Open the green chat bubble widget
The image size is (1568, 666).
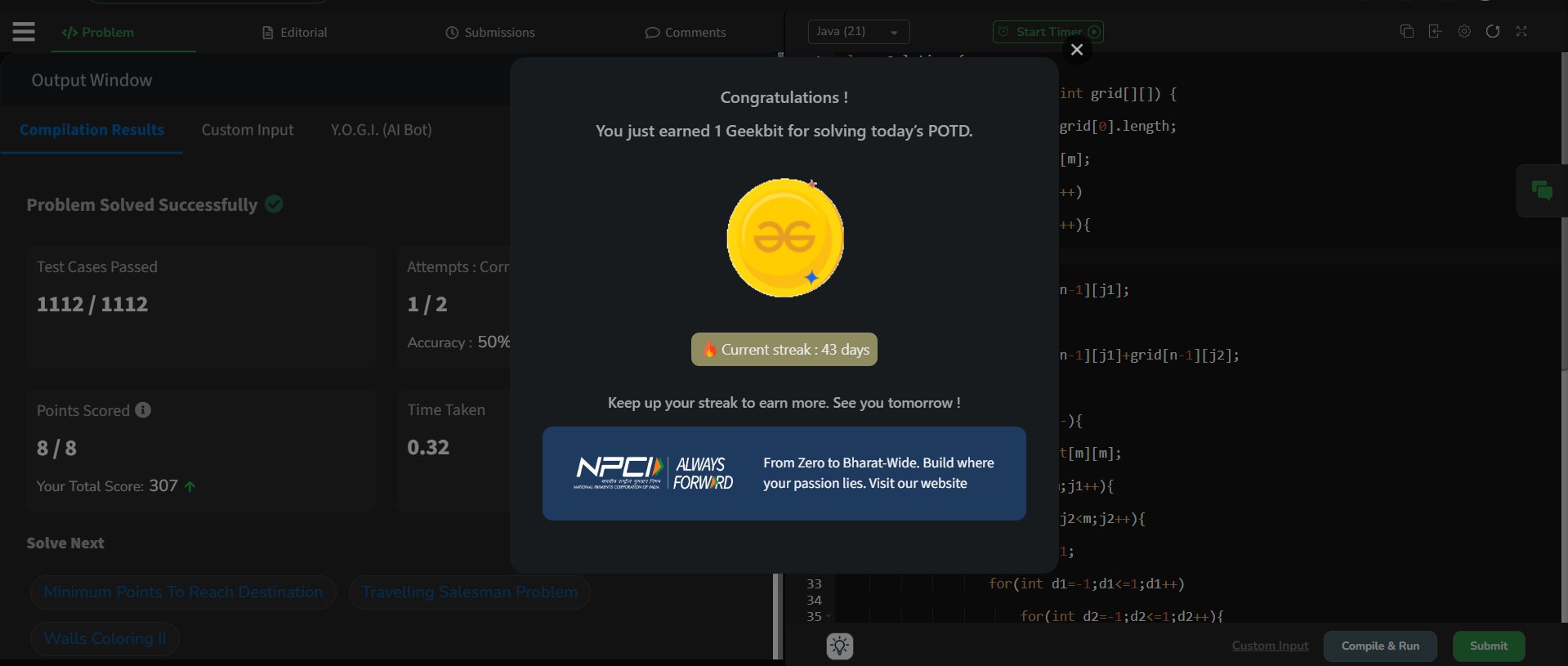coord(1542,190)
